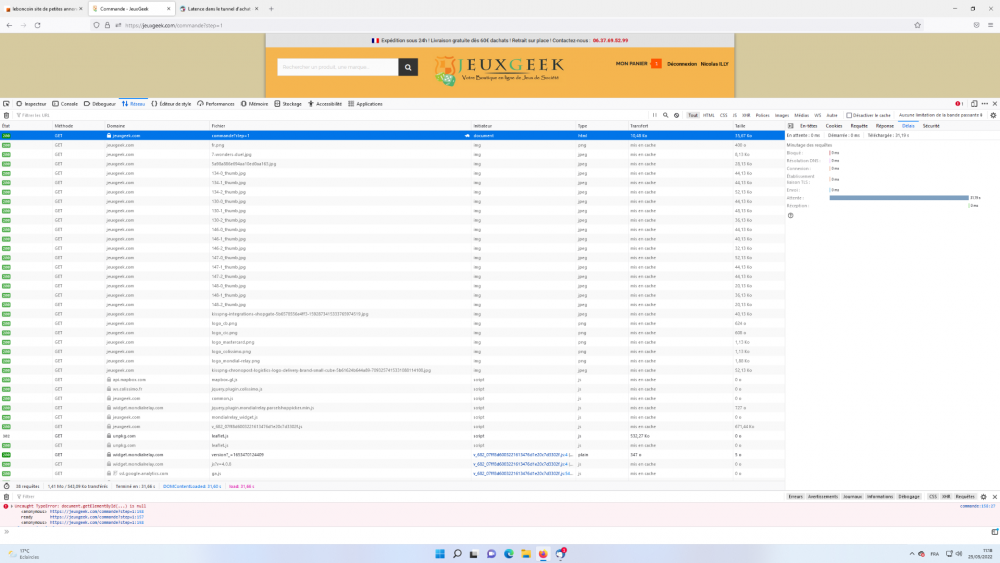
Task: Select the commande?step=1 request row
Action: click(x=392, y=135)
